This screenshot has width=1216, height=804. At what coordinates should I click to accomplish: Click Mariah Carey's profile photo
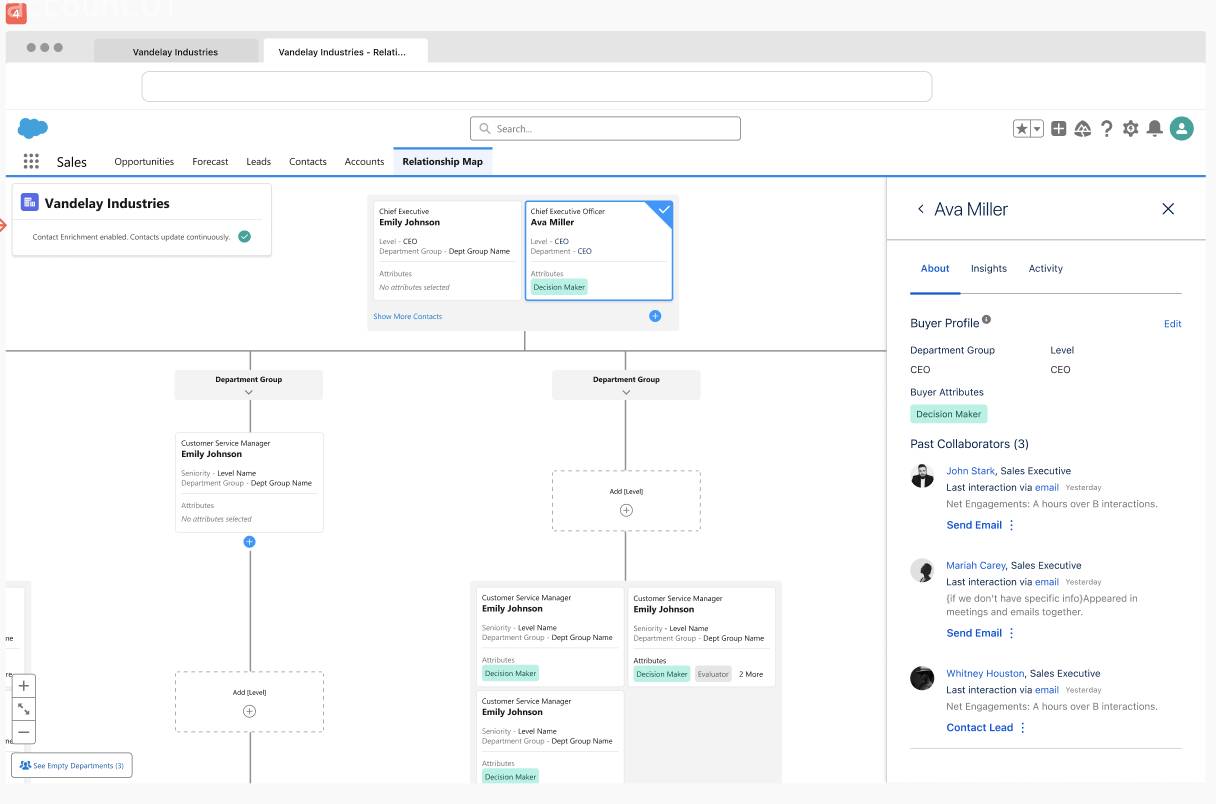(922, 570)
